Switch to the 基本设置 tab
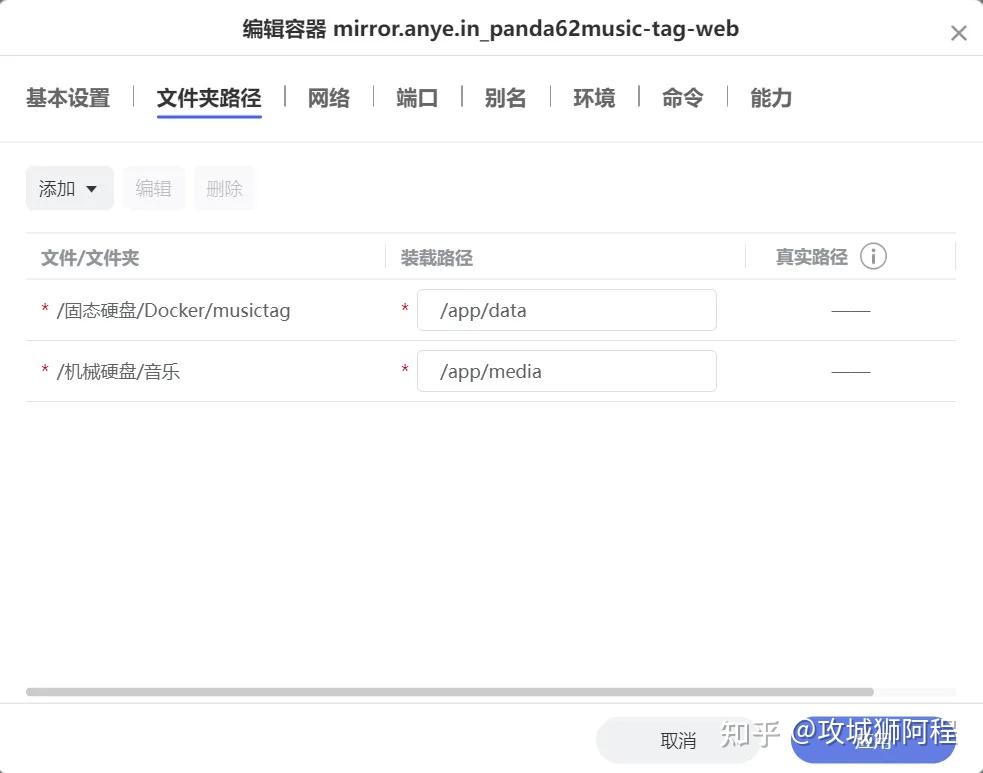Screen dimensions: 983x773 pyautogui.click(x=66, y=97)
